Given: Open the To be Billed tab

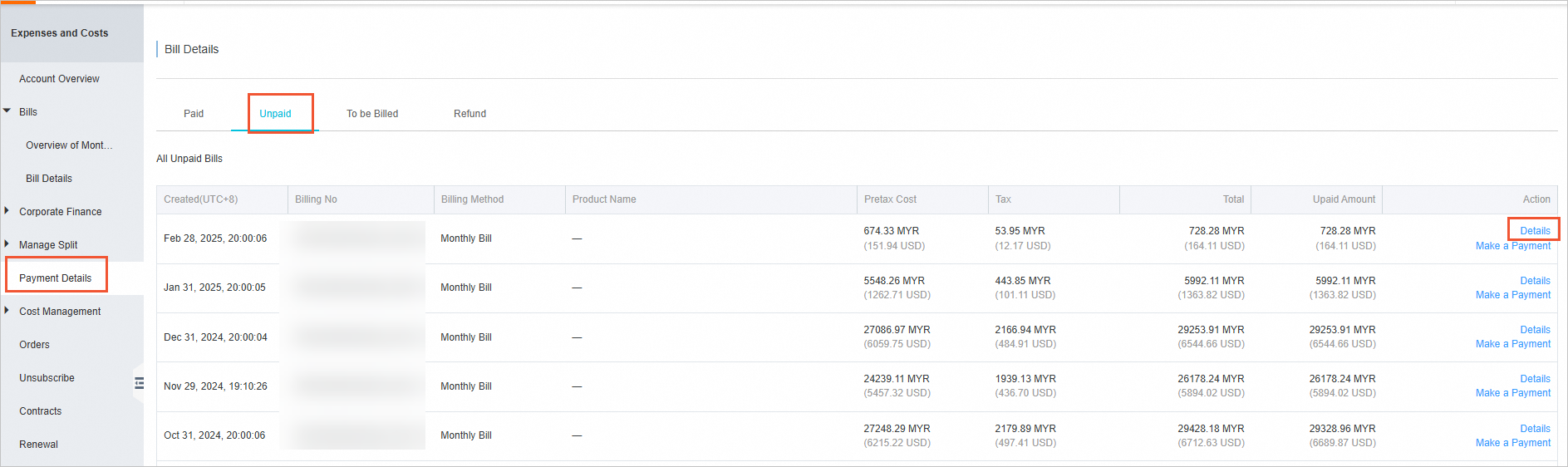Looking at the screenshot, I should (x=372, y=114).
